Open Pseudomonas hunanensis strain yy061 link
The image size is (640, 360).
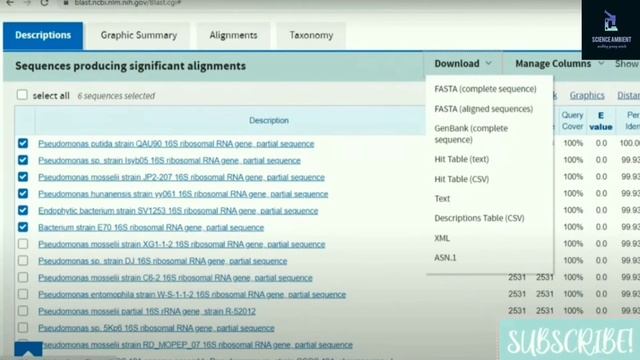coord(183,194)
